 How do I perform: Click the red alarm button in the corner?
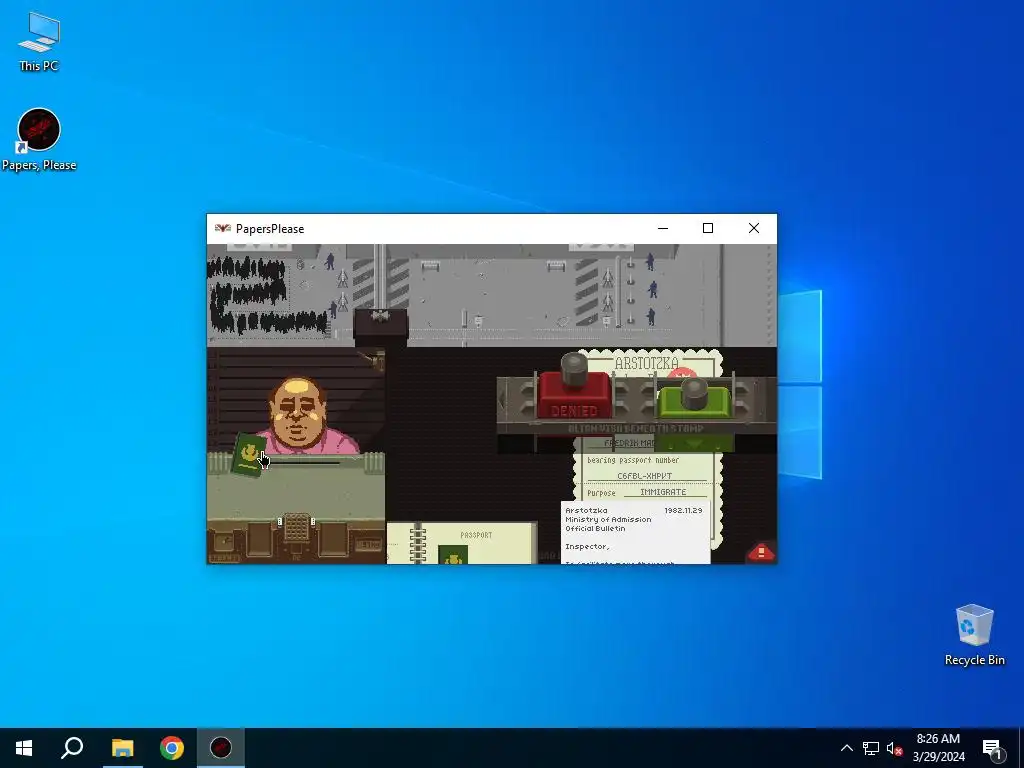761,552
